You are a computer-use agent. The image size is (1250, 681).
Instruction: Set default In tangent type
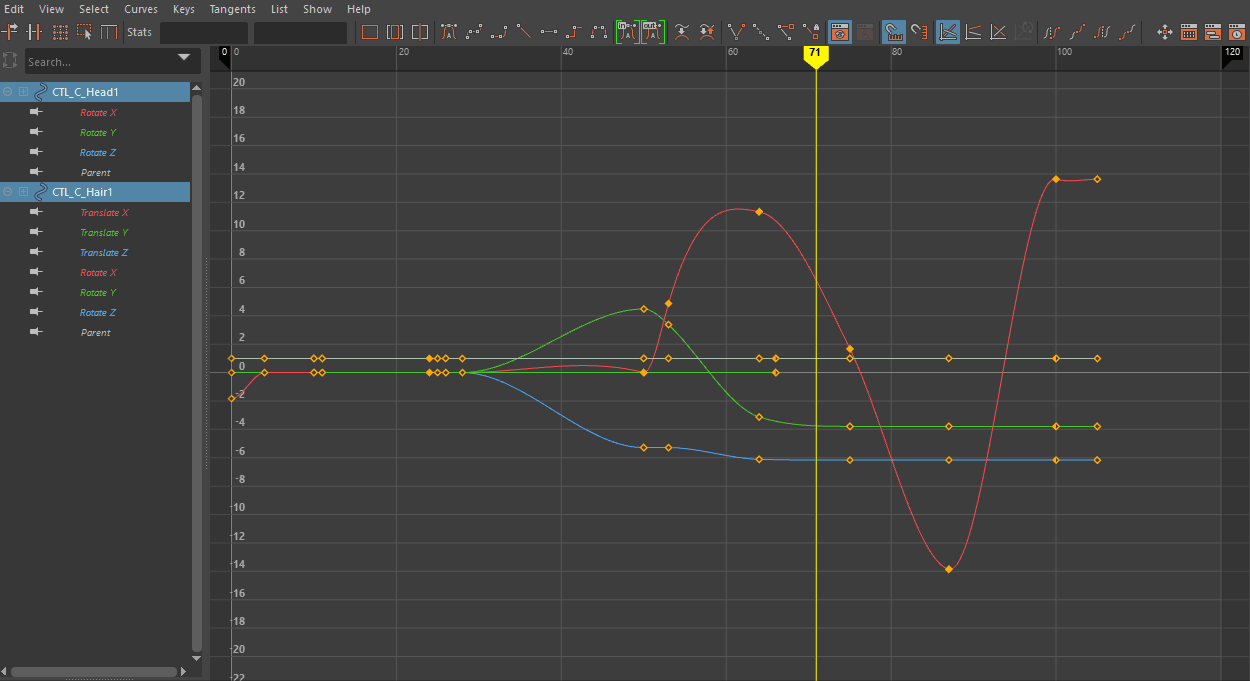click(x=628, y=32)
